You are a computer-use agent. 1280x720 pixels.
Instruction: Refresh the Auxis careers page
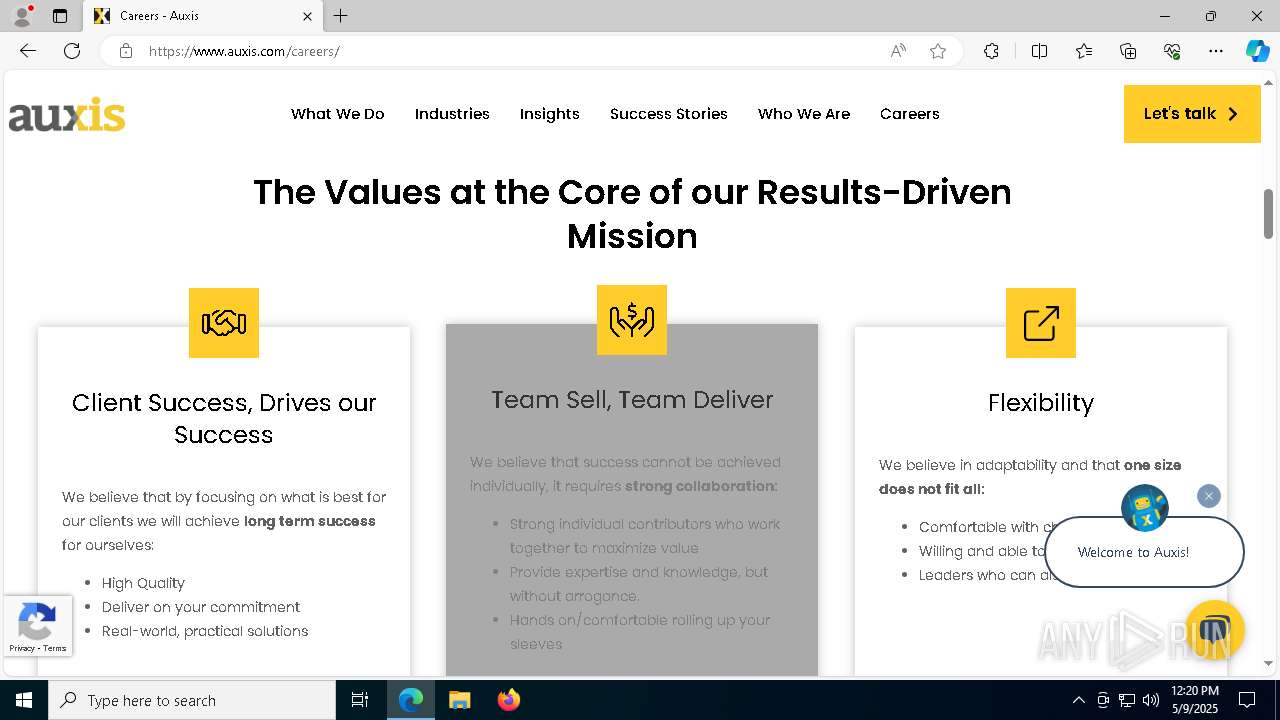coord(72,51)
